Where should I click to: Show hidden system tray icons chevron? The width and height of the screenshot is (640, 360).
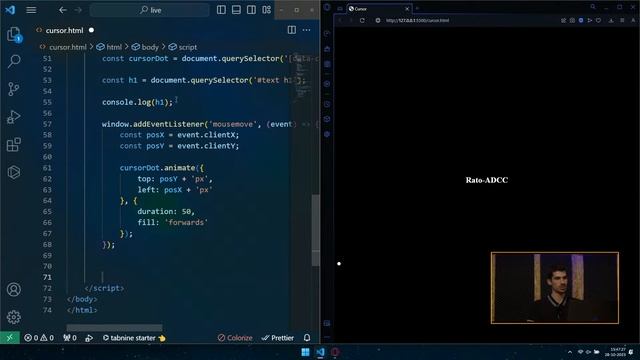[x=570, y=352]
